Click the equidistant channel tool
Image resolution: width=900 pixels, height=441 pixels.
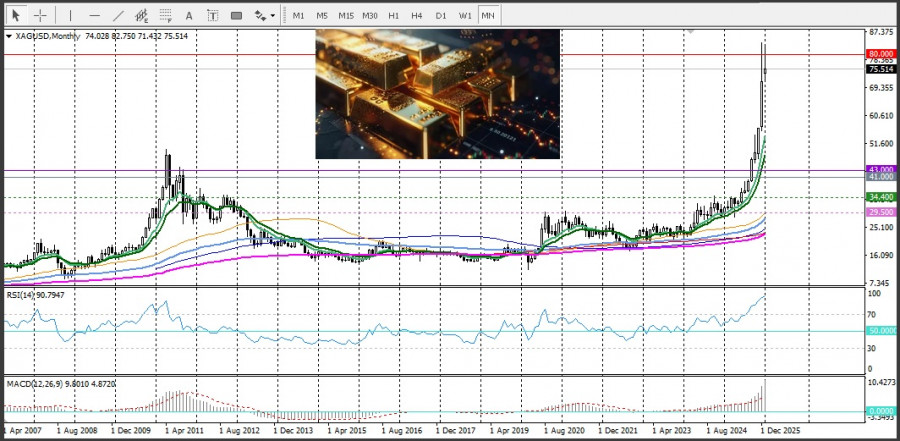(x=141, y=15)
